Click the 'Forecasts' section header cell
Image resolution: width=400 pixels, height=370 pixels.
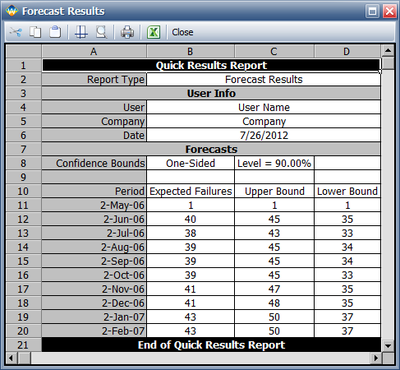coord(211,149)
